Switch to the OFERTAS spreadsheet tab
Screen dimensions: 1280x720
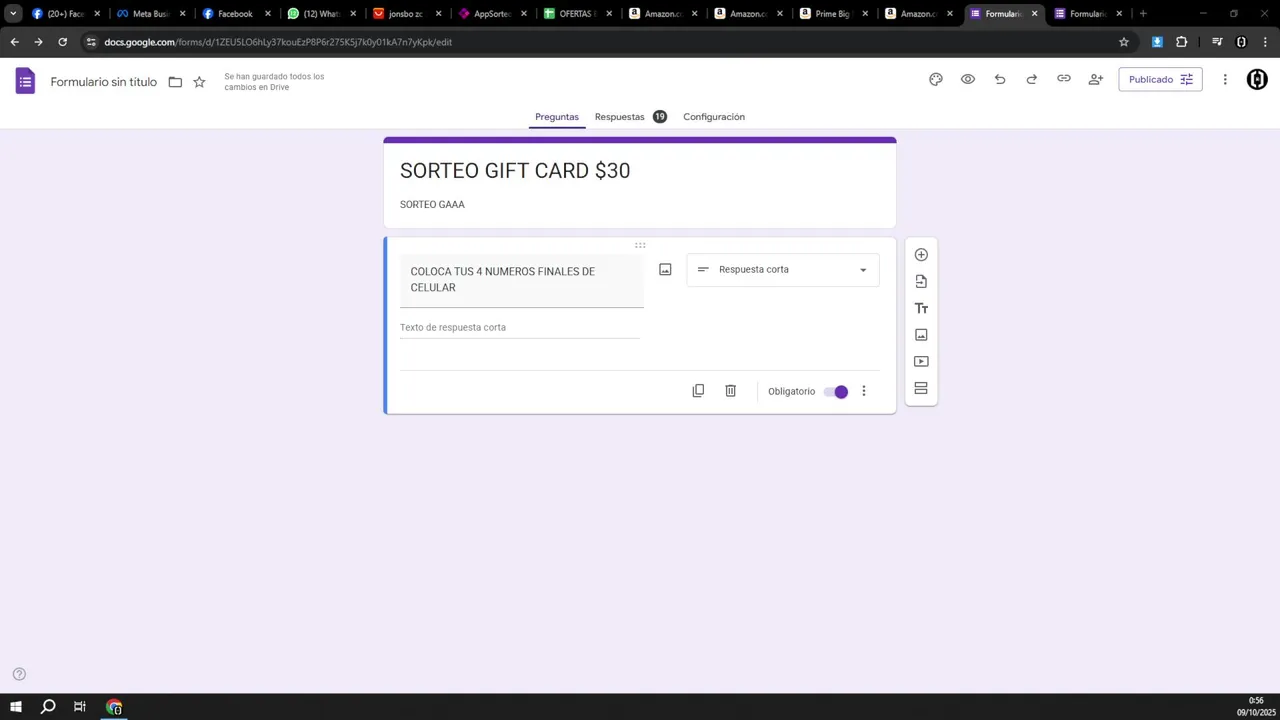tap(576, 14)
